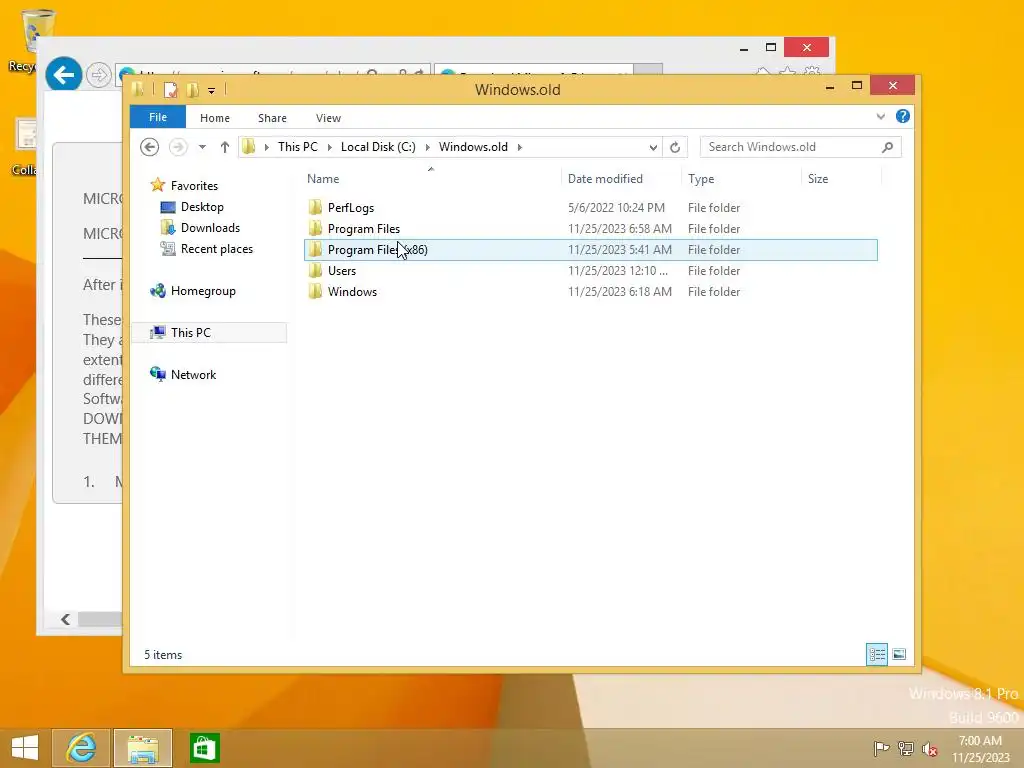Image resolution: width=1024 pixels, height=768 pixels.
Task: Expand chevron after Windows.old breadcrumb
Action: 520,147
